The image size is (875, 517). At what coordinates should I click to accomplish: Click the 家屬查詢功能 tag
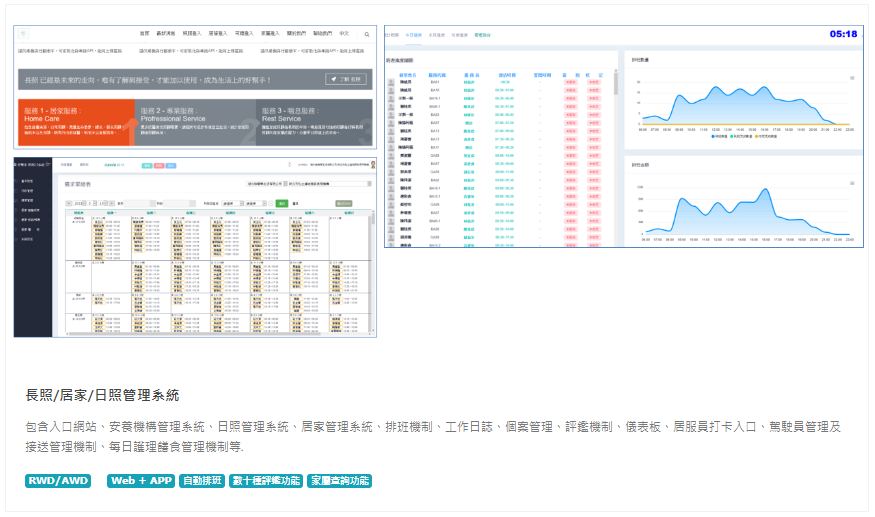(340, 481)
